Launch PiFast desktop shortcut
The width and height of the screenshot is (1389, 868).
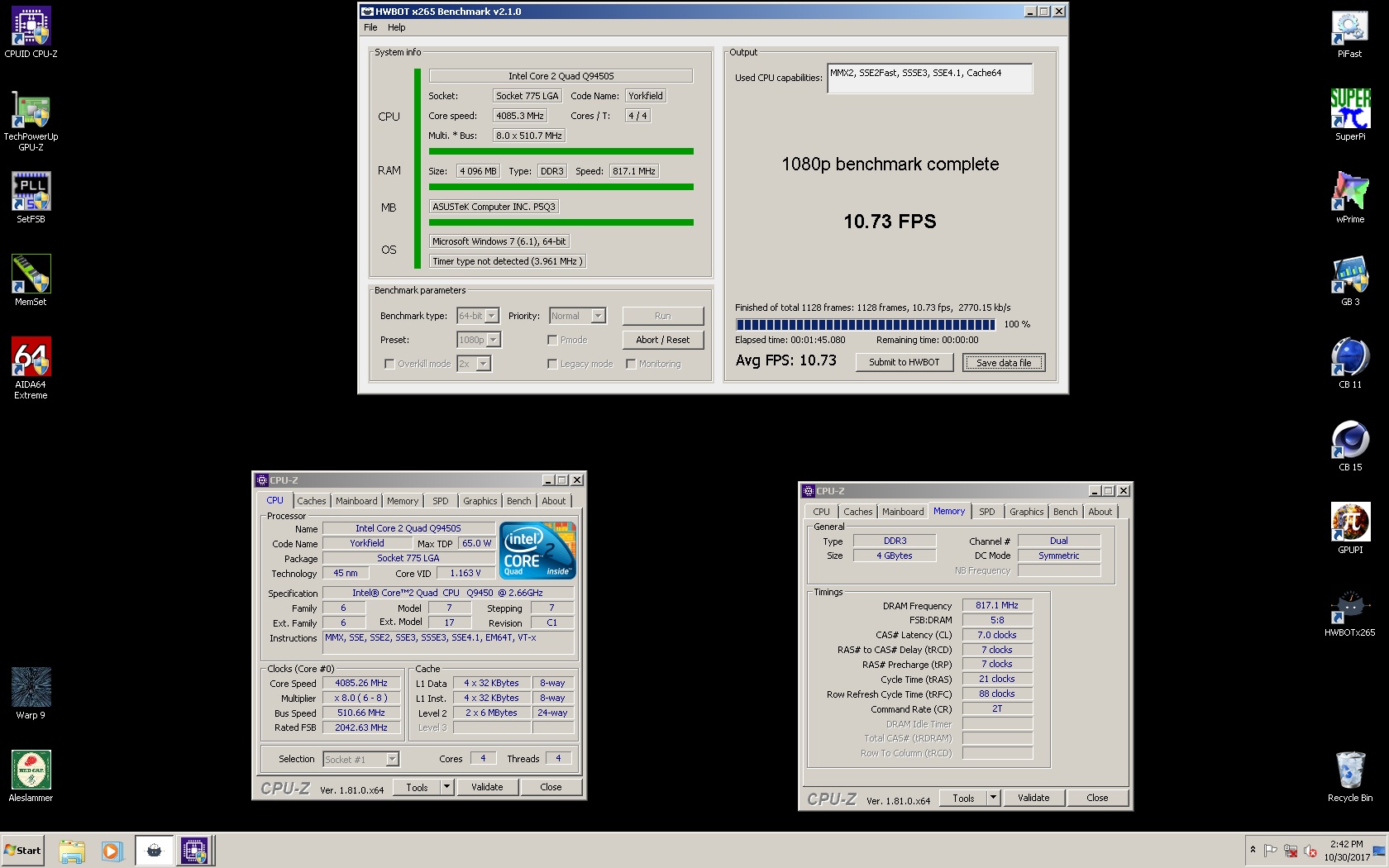[x=1350, y=33]
